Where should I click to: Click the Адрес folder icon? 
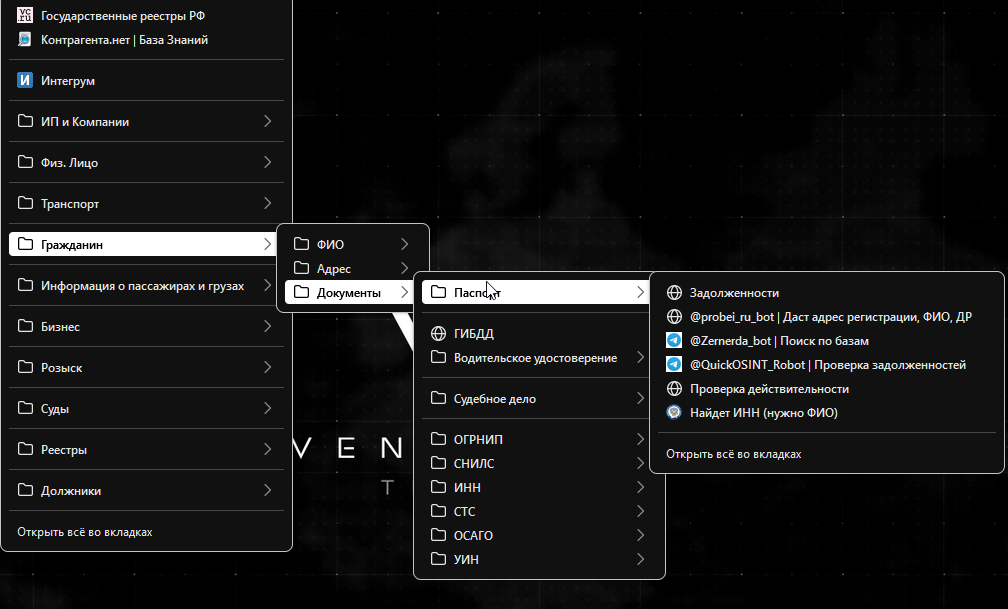301,268
